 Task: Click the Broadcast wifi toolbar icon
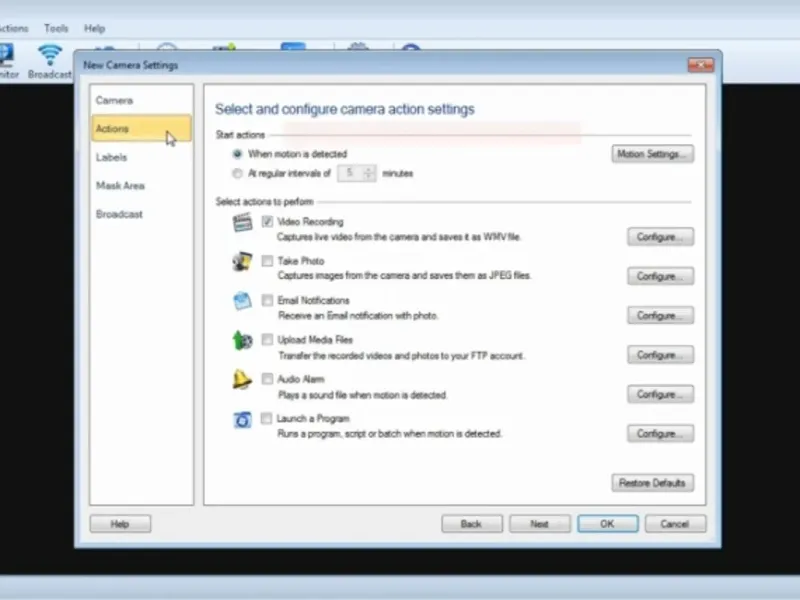coord(50,55)
